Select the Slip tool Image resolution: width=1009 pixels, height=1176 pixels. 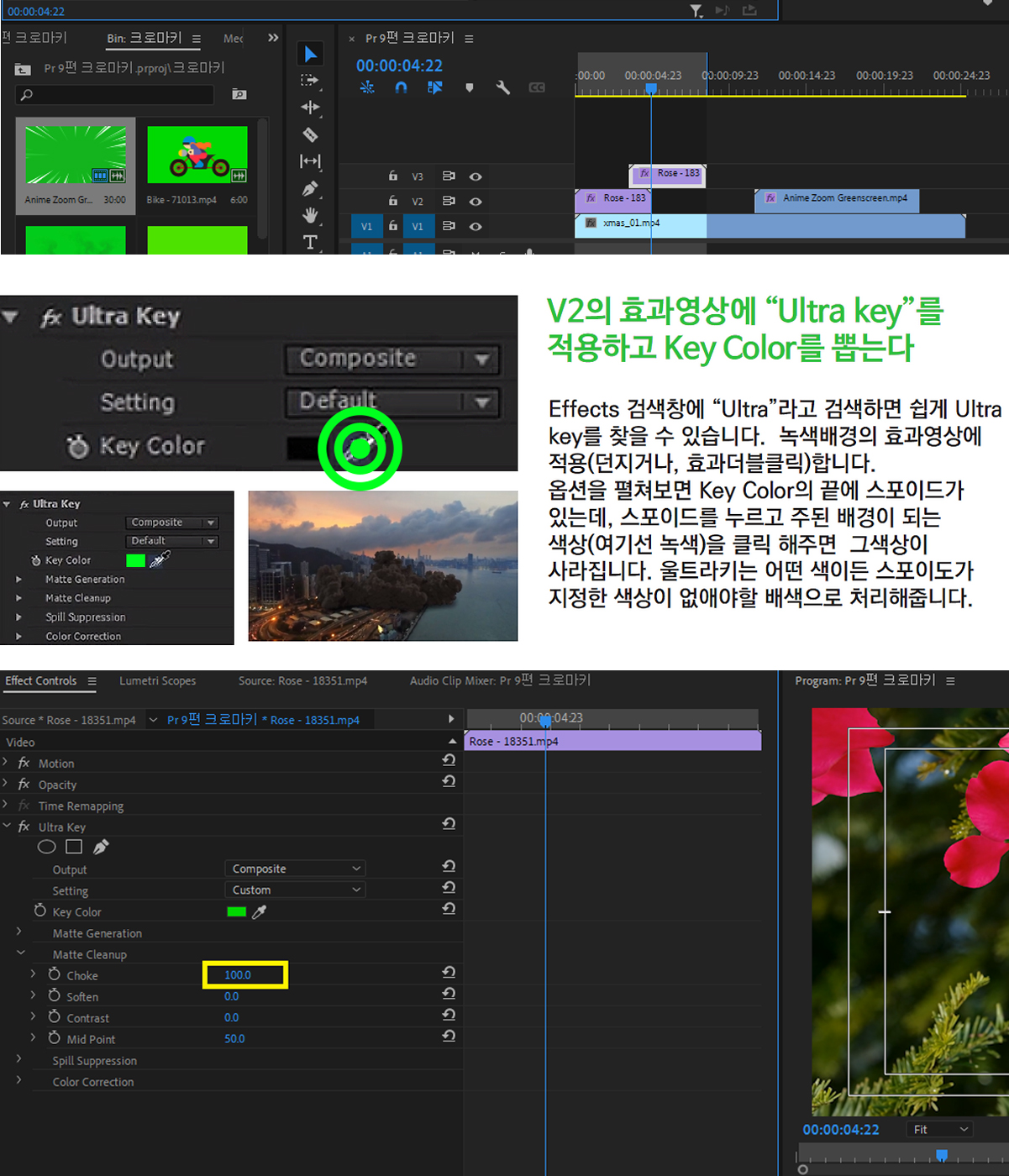[x=310, y=161]
